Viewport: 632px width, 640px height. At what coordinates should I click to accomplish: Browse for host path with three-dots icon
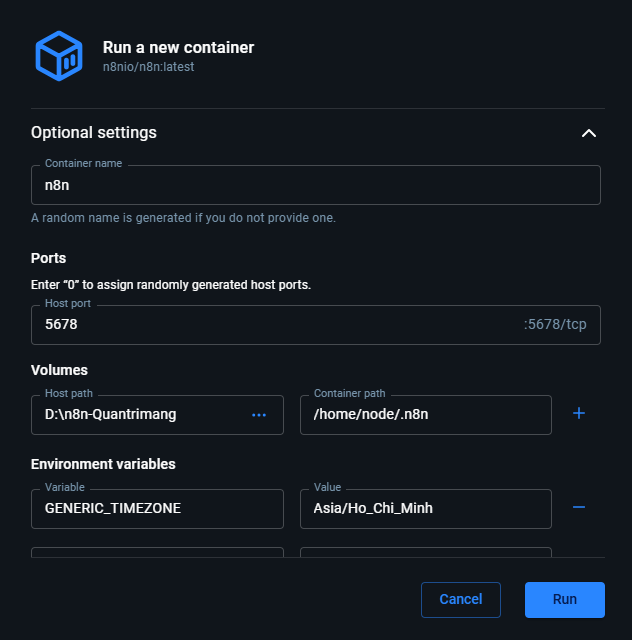tap(259, 415)
